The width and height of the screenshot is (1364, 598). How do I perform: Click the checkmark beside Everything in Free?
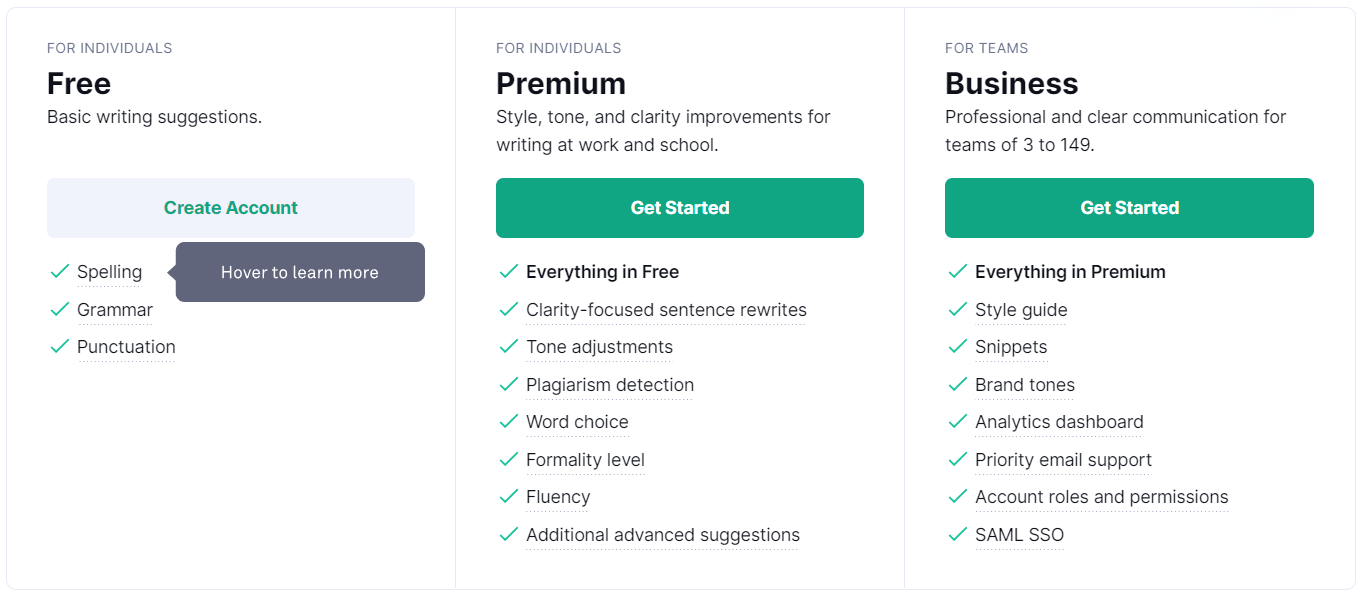coord(508,271)
